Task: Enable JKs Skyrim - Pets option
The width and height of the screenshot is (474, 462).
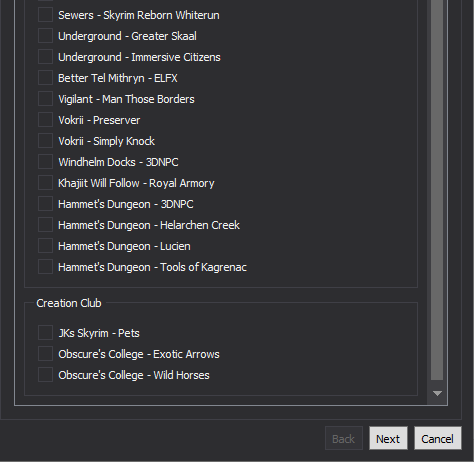Action: 45,333
